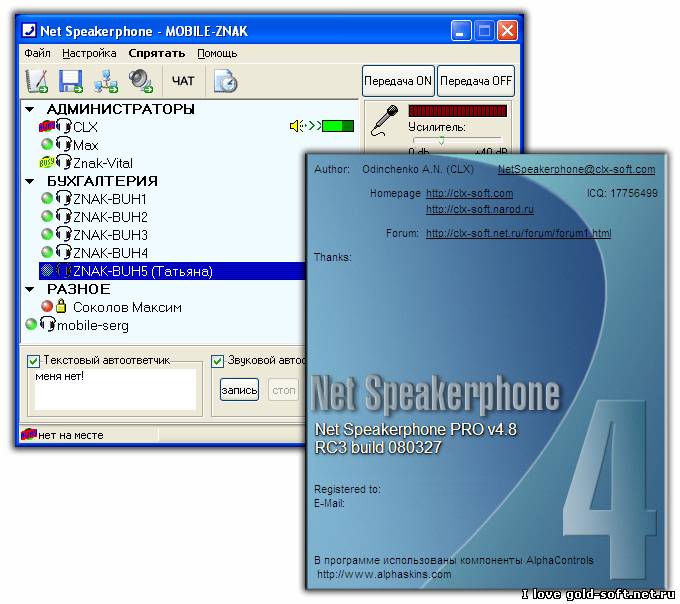Click the green volume level bar for CLX
This screenshot has height=604, width=680.
click(338, 126)
